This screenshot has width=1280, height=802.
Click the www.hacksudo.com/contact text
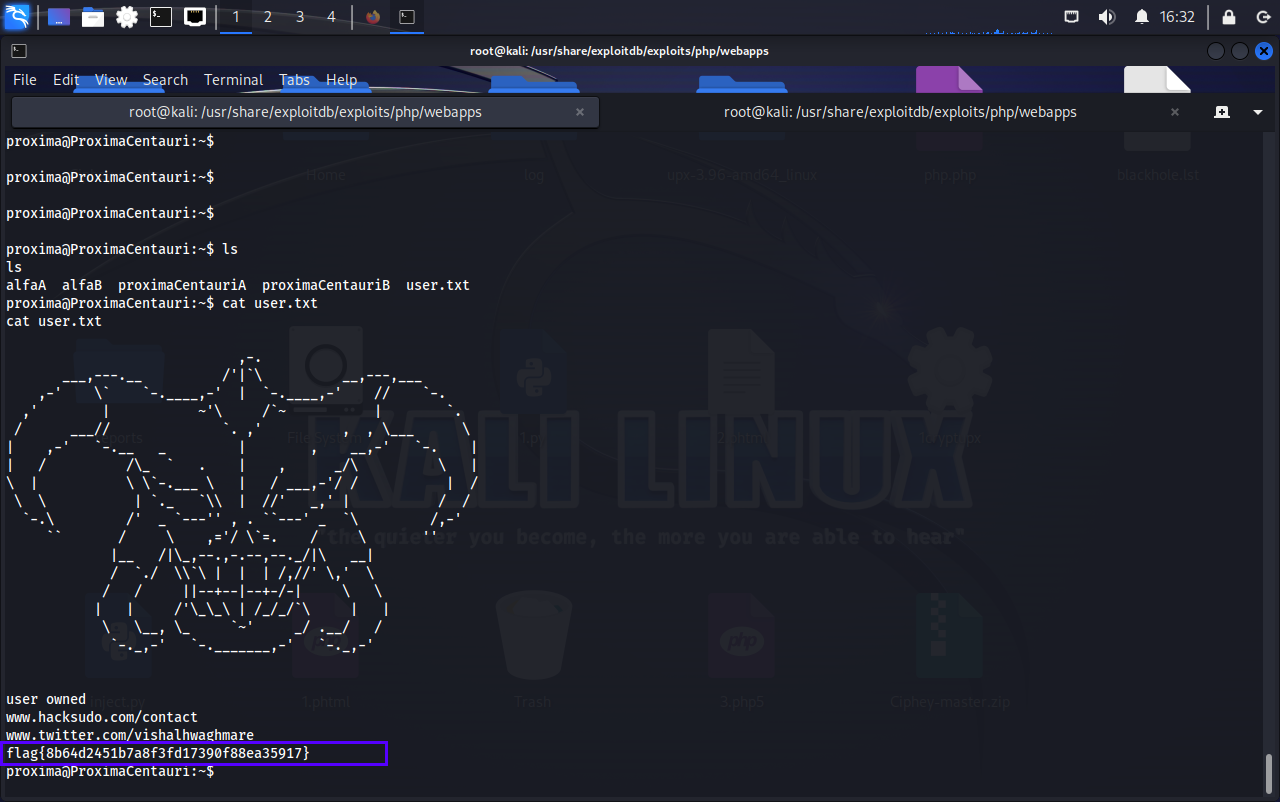click(x=102, y=717)
